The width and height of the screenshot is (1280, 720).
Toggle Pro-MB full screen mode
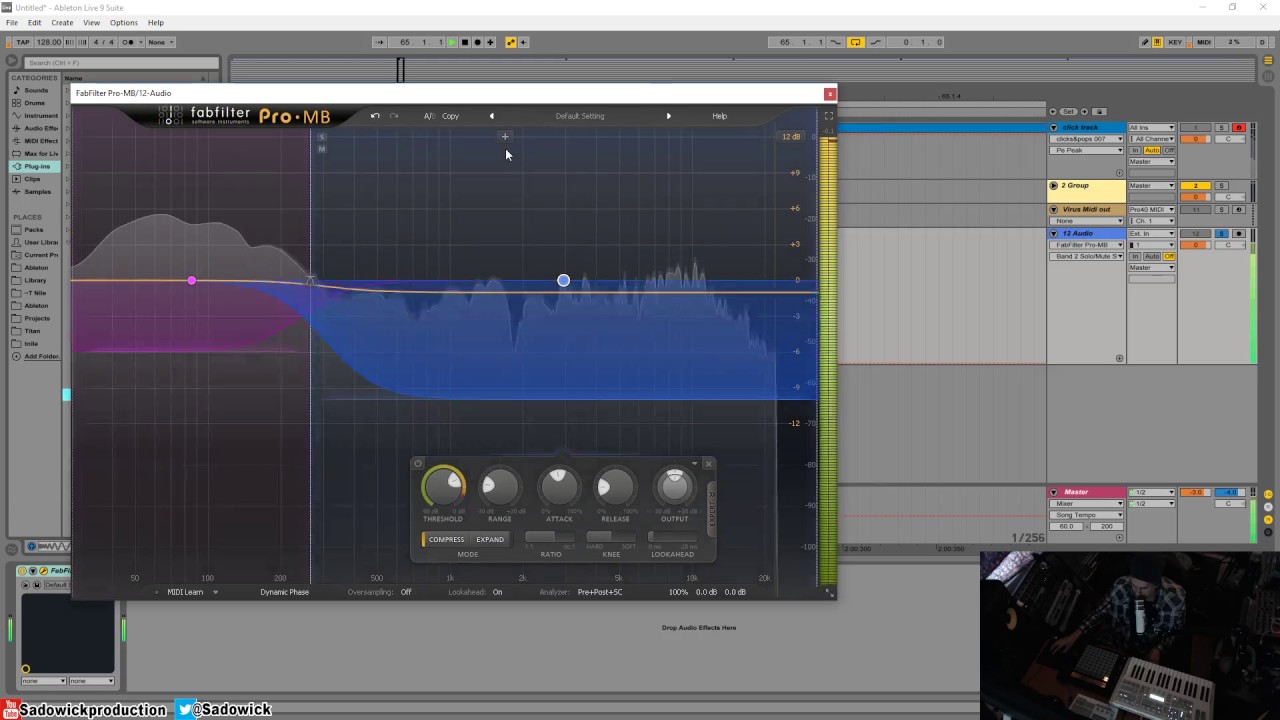point(828,116)
